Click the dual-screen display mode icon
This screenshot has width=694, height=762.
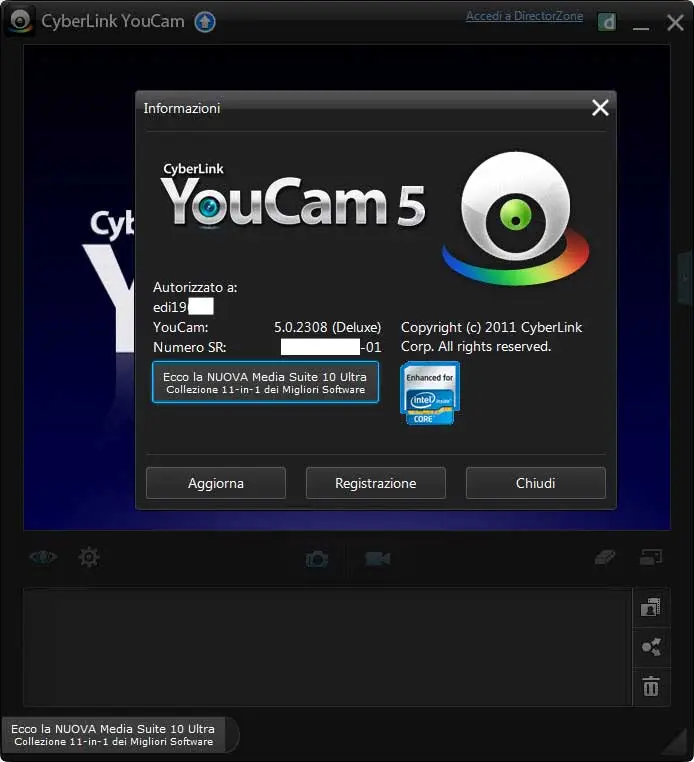coord(651,557)
